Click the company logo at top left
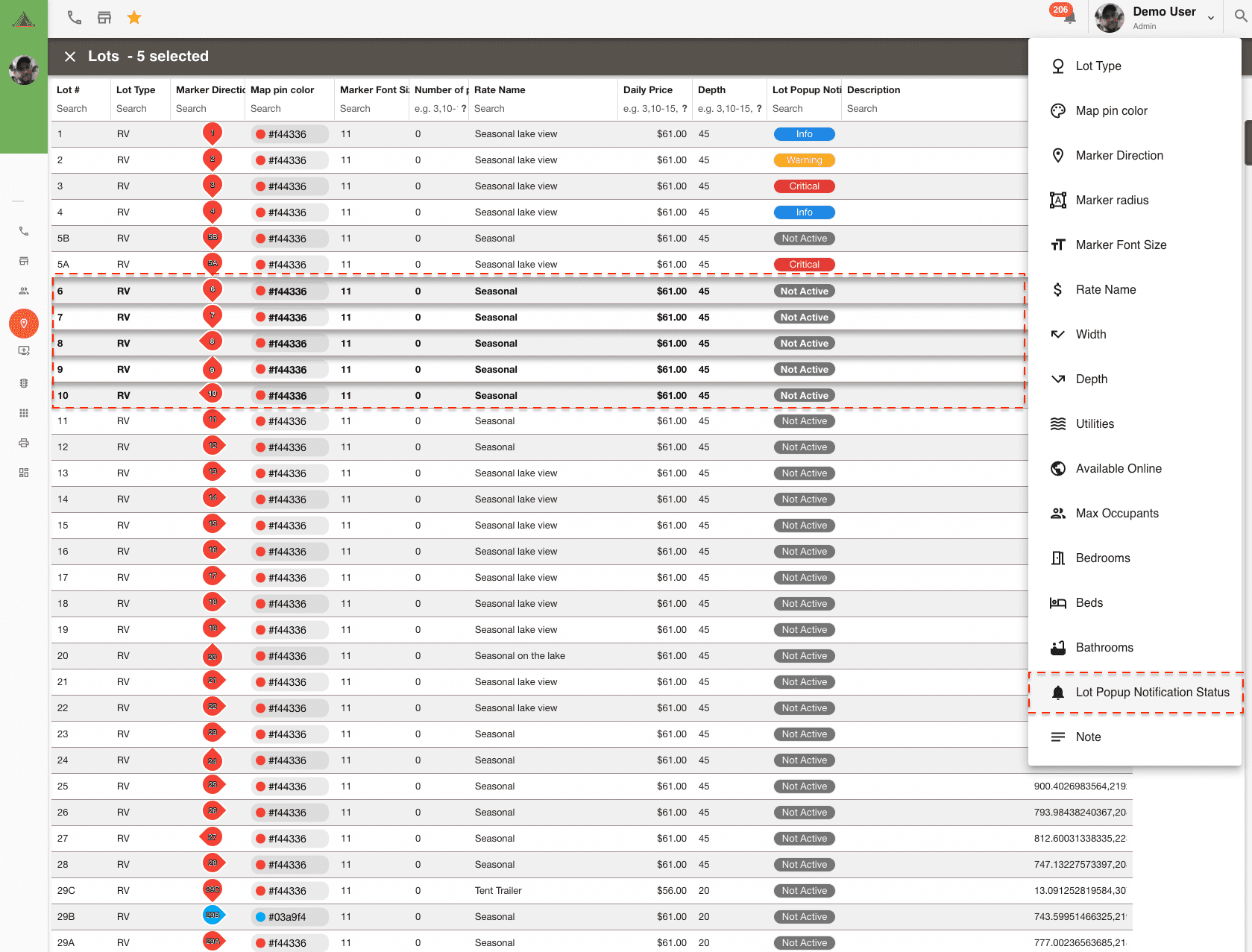 (24, 19)
